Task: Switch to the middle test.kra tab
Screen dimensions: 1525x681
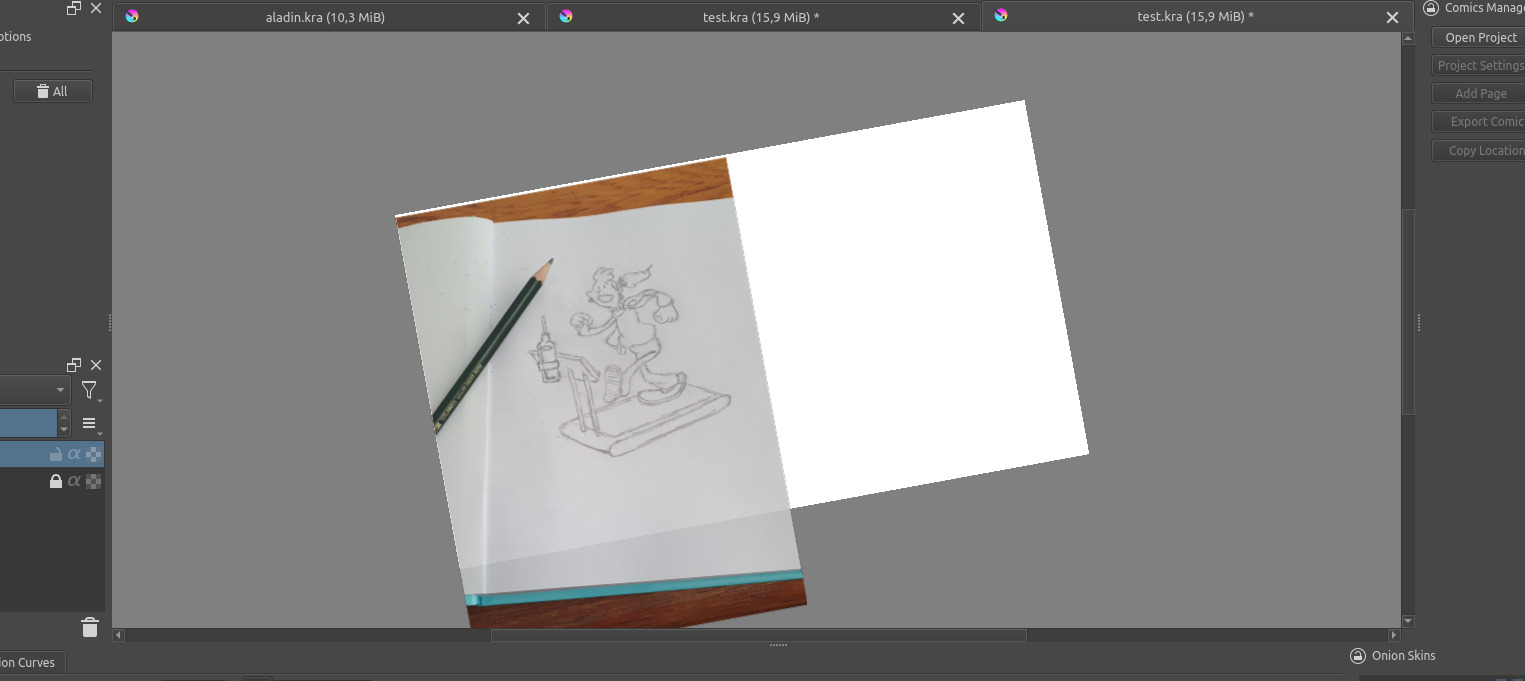Action: [x=760, y=17]
